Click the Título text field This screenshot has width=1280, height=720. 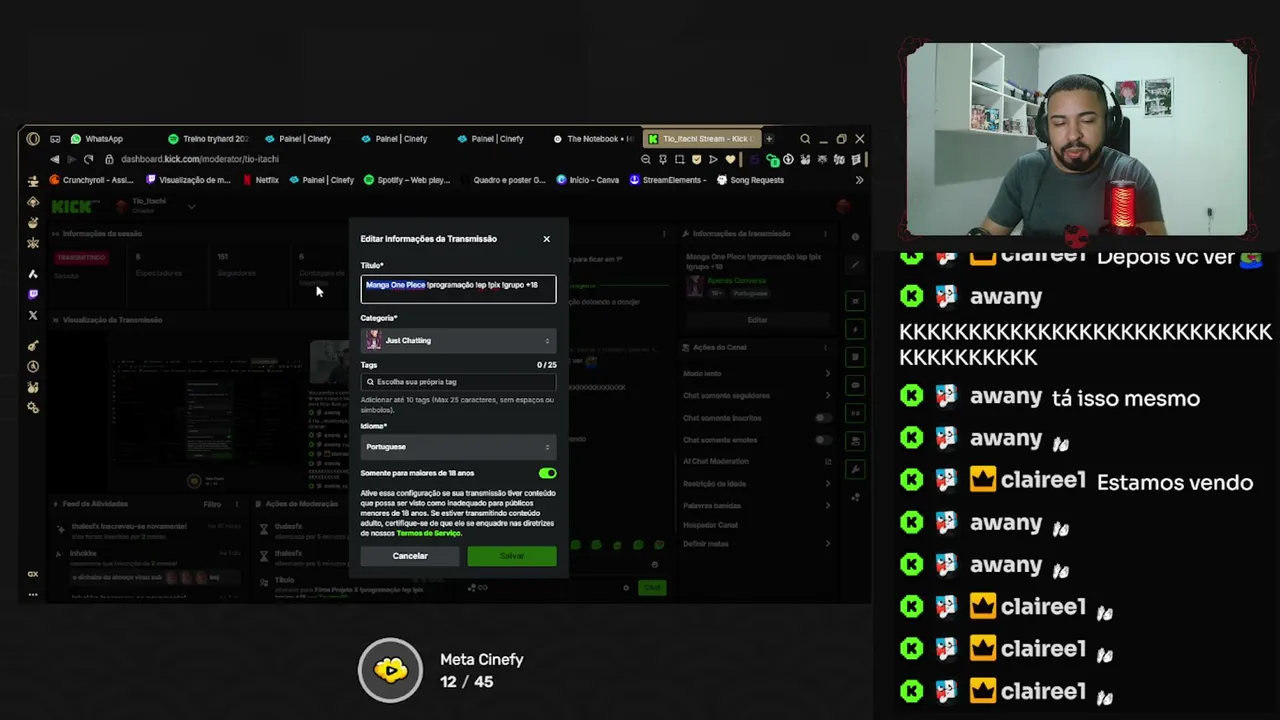pos(458,288)
